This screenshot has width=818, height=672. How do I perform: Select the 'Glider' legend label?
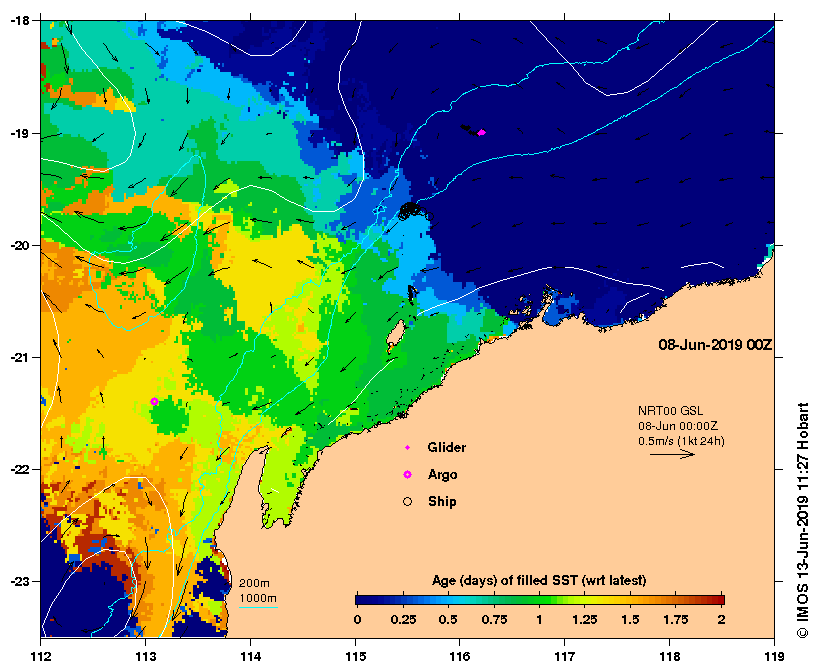pos(447,448)
